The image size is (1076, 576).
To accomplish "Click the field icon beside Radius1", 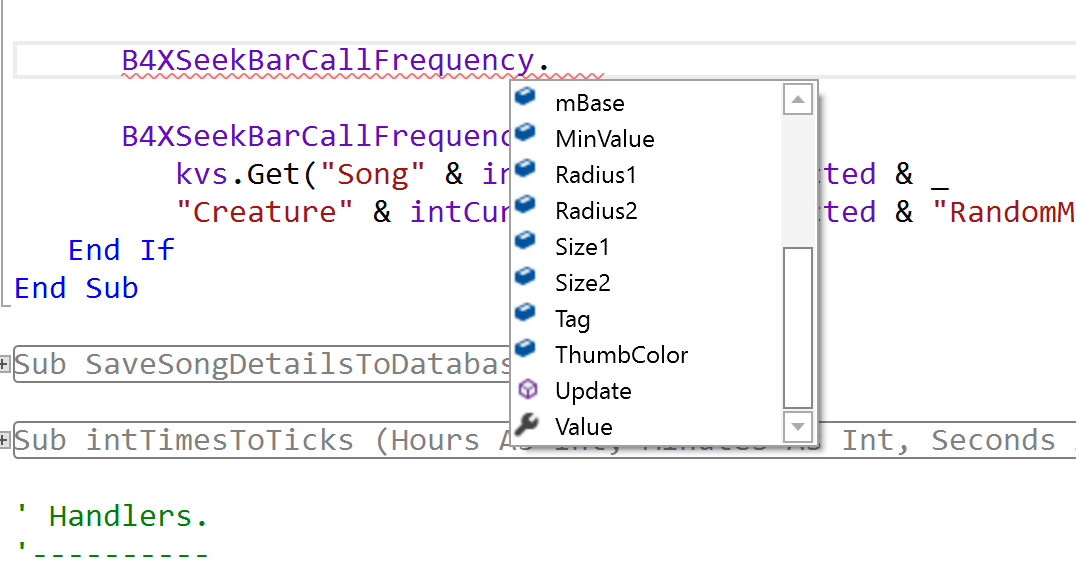I will tap(526, 173).
